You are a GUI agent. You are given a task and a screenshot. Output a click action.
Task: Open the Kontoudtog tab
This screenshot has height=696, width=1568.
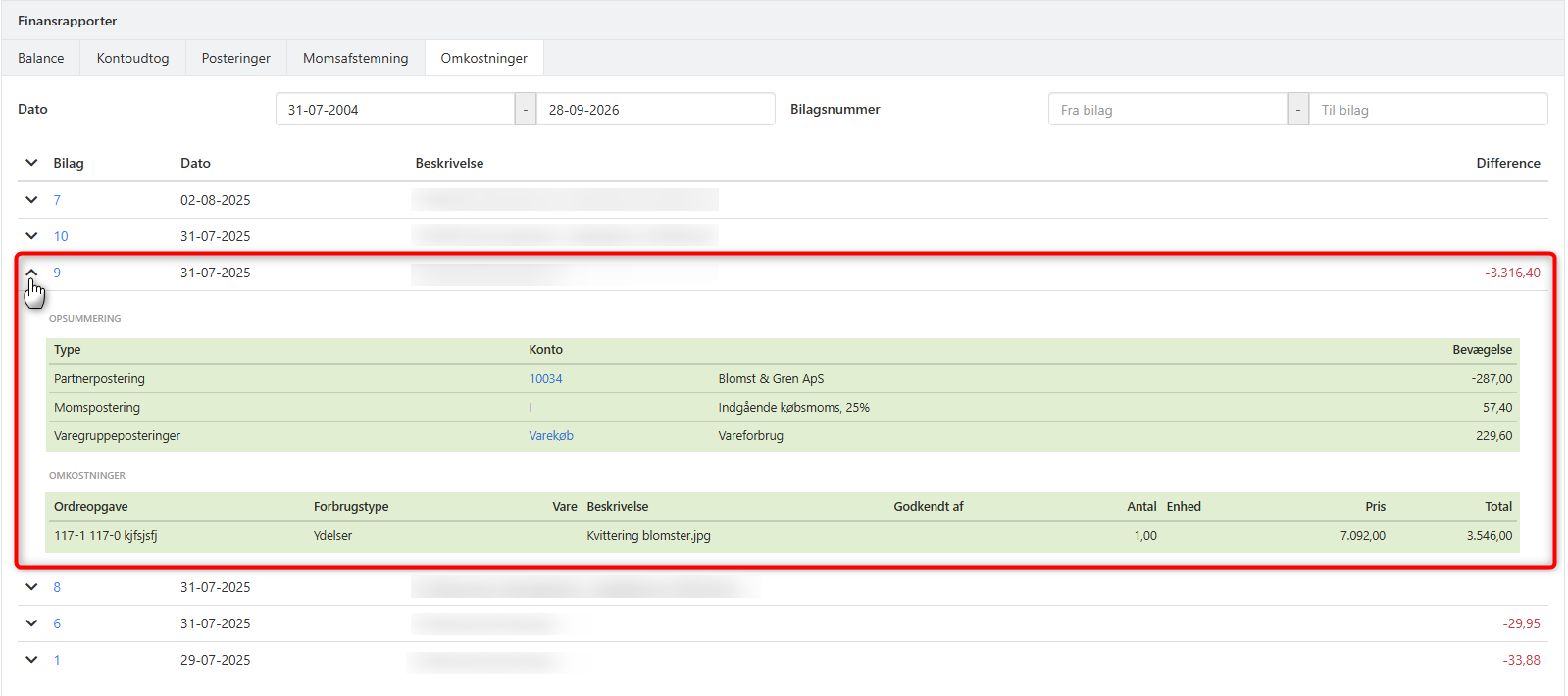(x=132, y=58)
